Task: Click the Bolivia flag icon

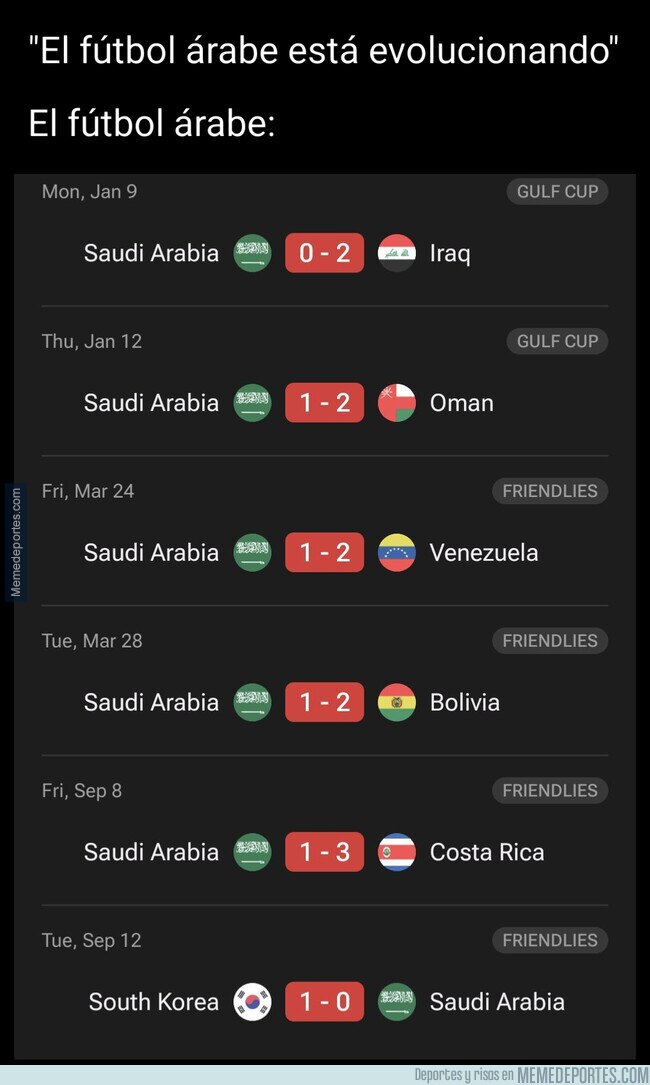Action: [x=397, y=702]
